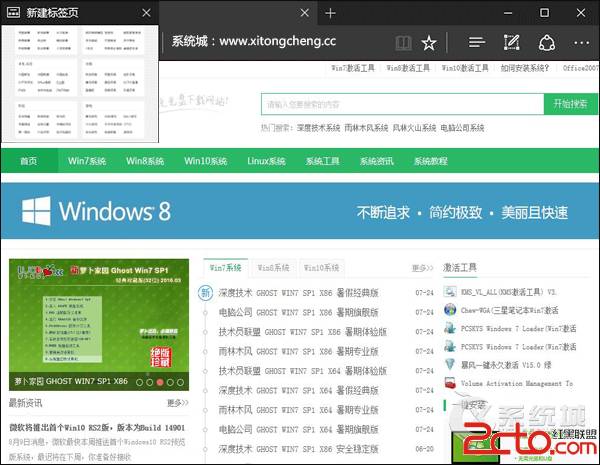Close the 新建标签页 tab
600x465 pixels.
tap(146, 13)
